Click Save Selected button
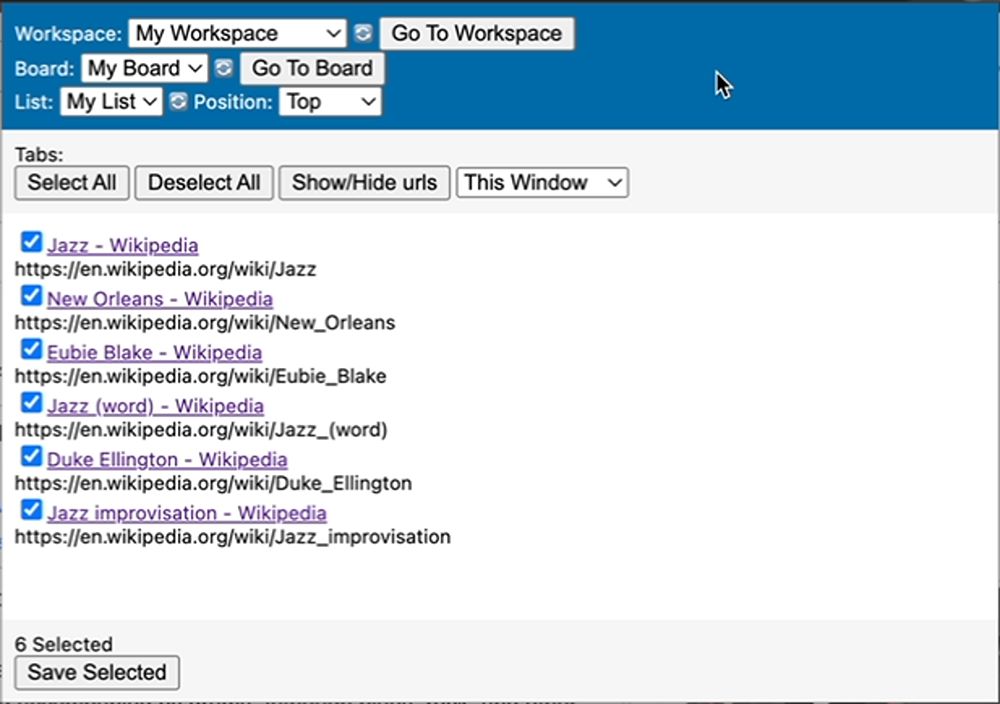The height and width of the screenshot is (704, 1000). 97,672
